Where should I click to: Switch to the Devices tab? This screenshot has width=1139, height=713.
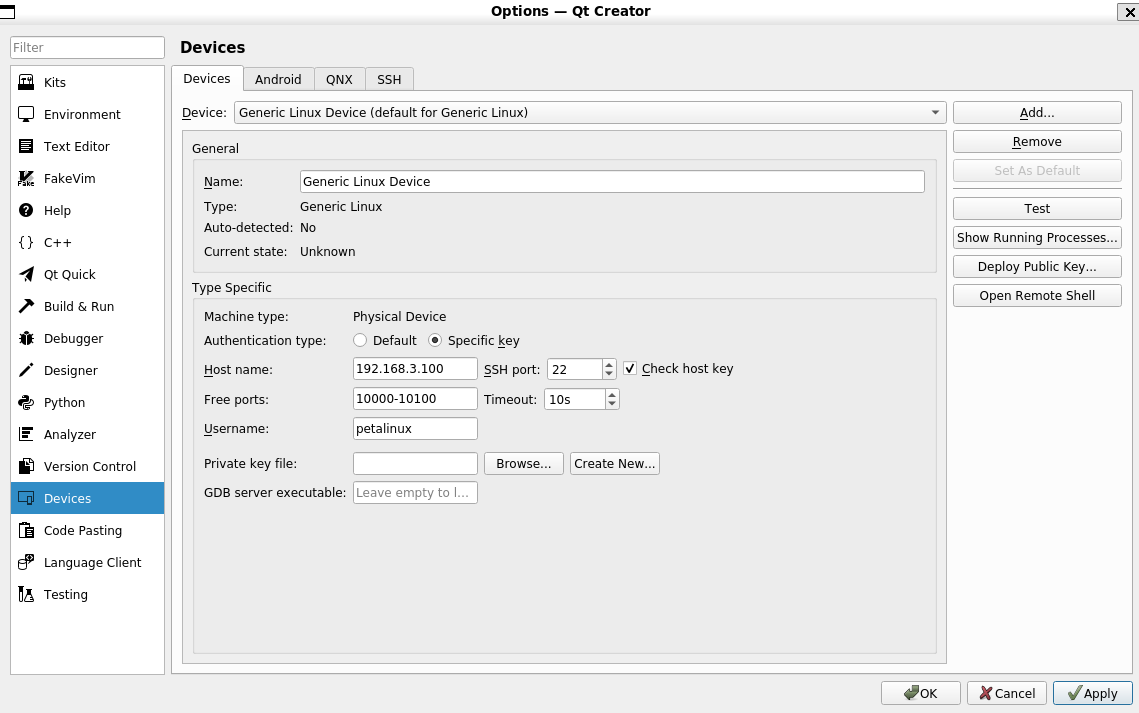coord(207,78)
